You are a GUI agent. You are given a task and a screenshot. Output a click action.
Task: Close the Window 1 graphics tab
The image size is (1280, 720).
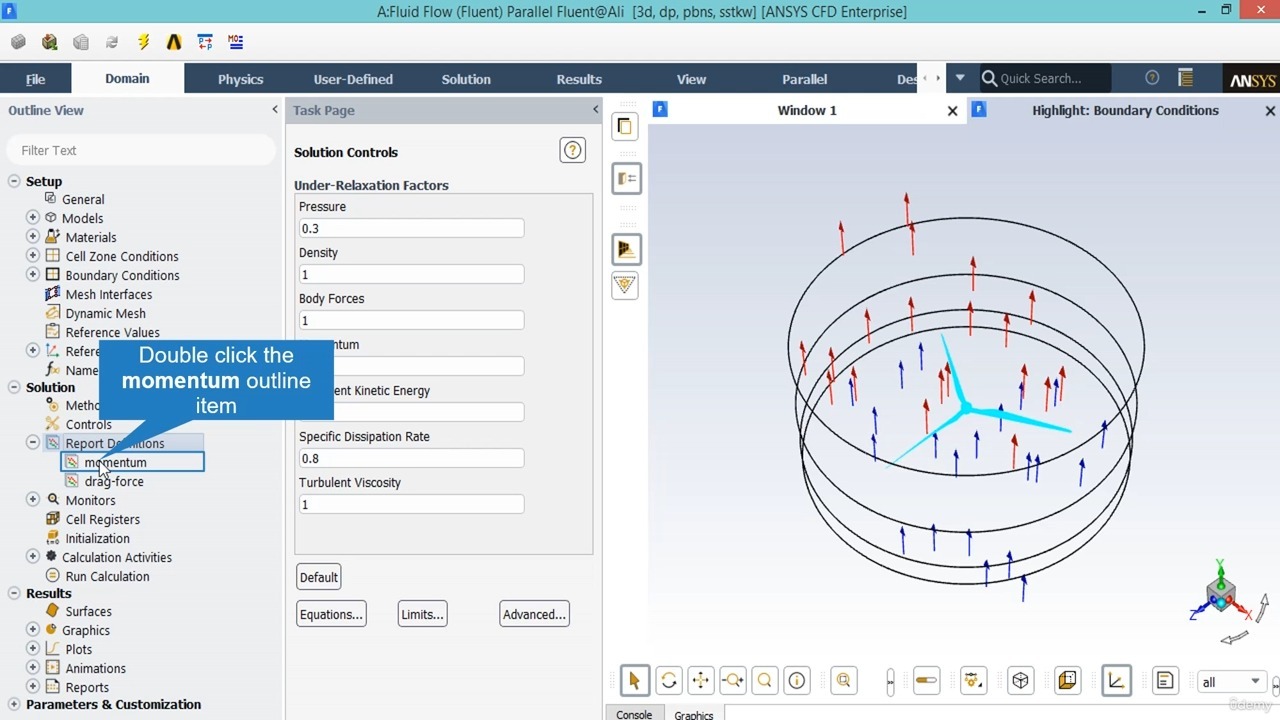(x=952, y=111)
